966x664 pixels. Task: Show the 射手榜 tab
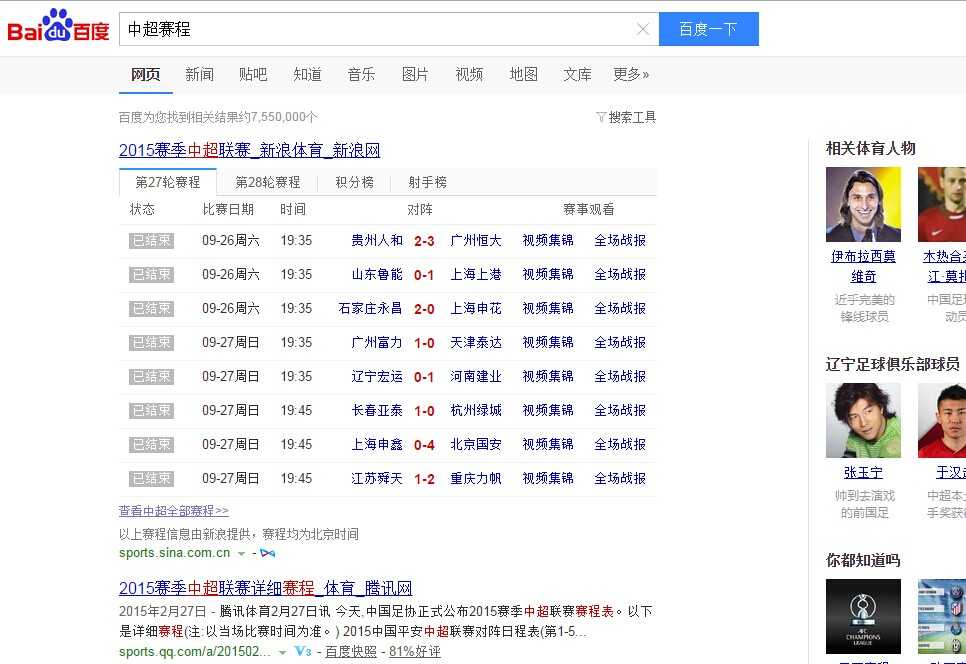pos(428,182)
